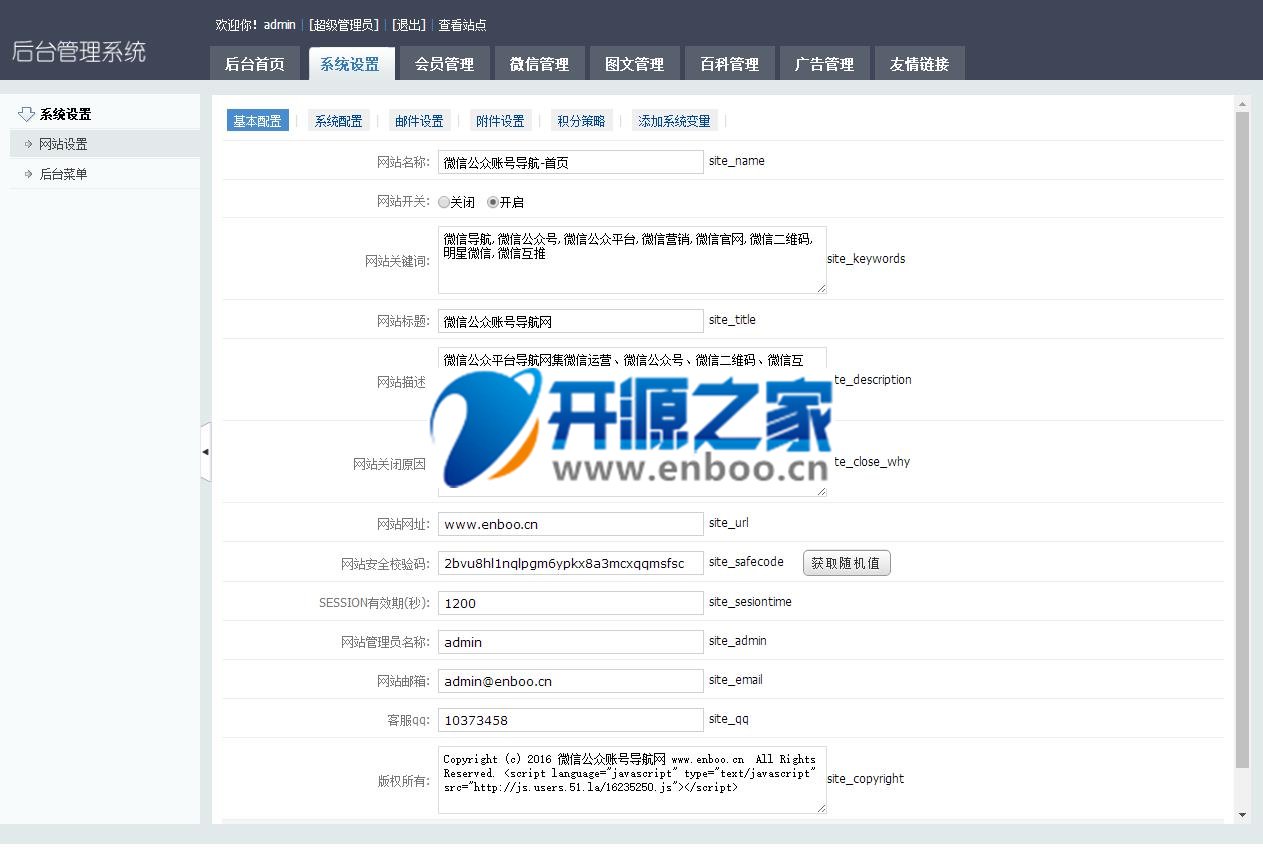Click the site_keywords variable label
1263x856 pixels.
866,259
